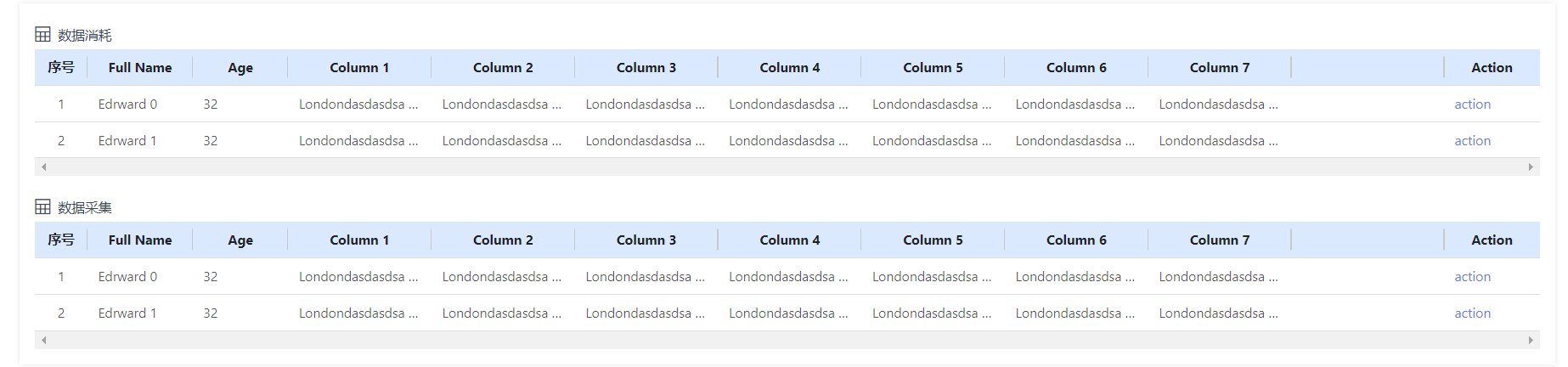Image resolution: width=1568 pixels, height=367 pixels.
Task: Select the Column 4 header in the first table
Action: 790,68
